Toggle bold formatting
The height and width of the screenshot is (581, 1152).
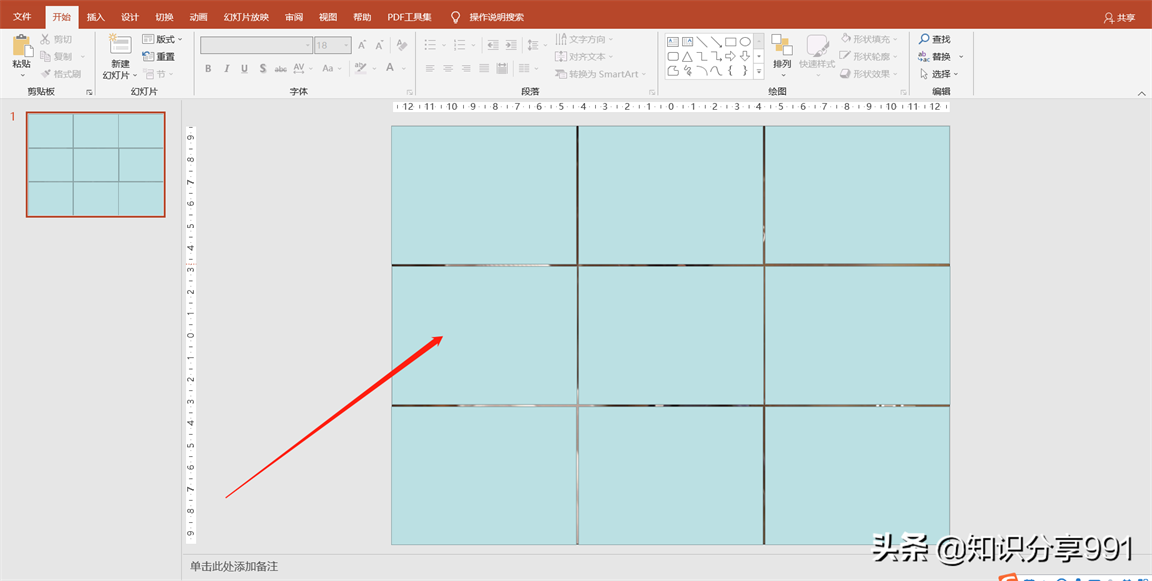tap(208, 69)
